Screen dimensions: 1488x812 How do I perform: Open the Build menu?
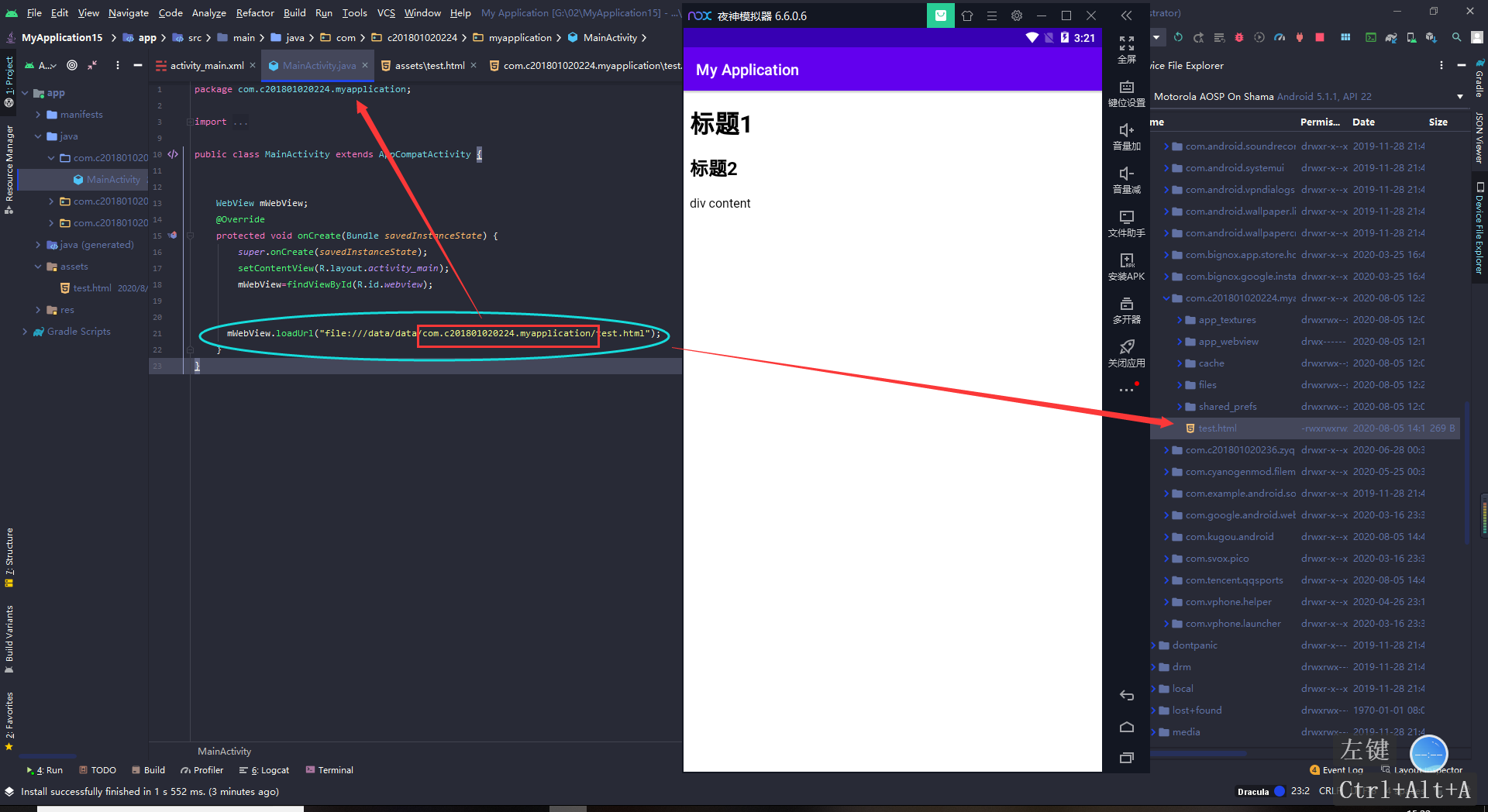(294, 12)
